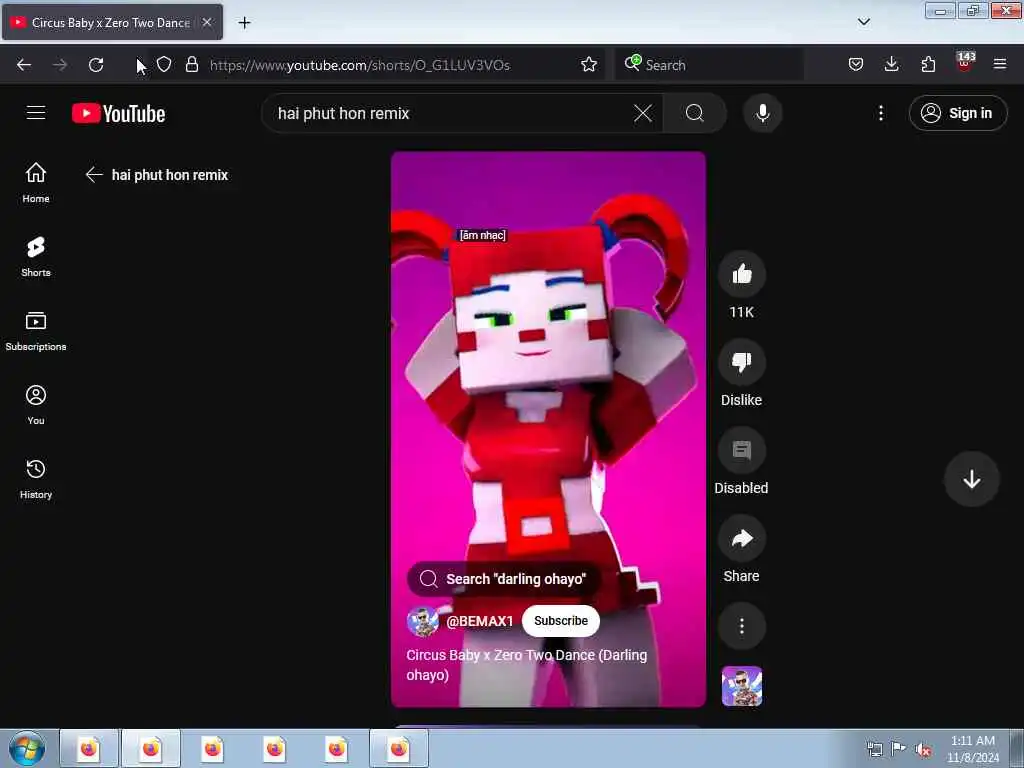Image resolution: width=1024 pixels, height=768 pixels.
Task: Open the muted volume tray icon
Action: point(923,750)
